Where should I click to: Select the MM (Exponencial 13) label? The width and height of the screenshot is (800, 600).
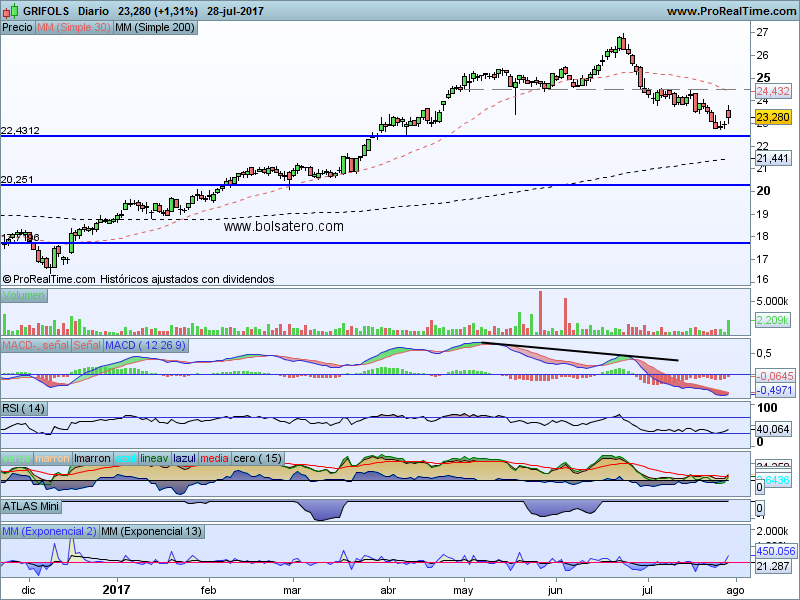click(152, 529)
